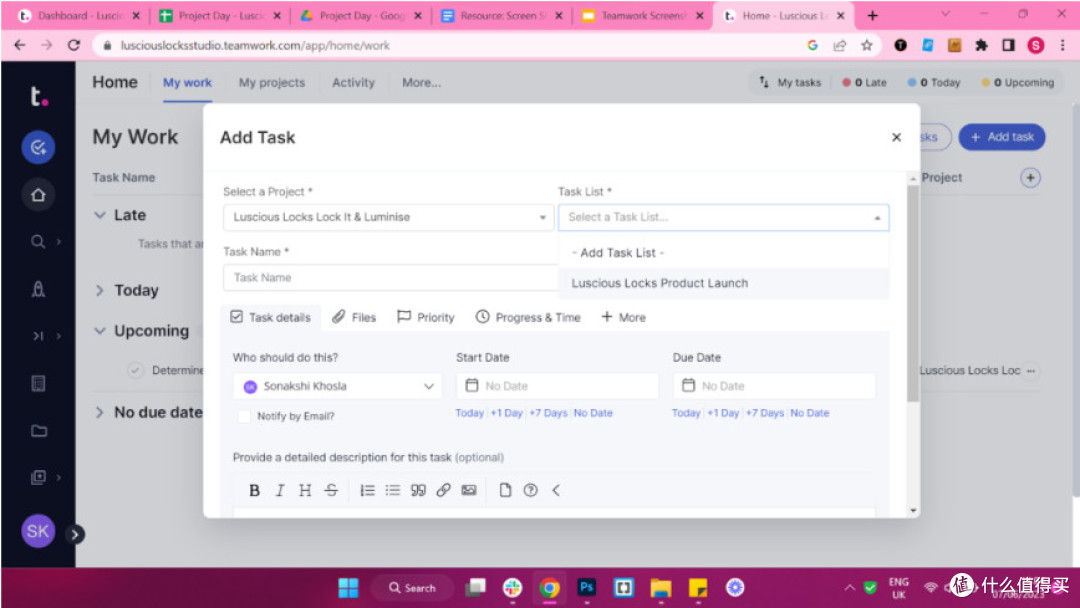The image size is (1080, 608).
Task: Set Due Date +1 Day
Action: point(723,413)
